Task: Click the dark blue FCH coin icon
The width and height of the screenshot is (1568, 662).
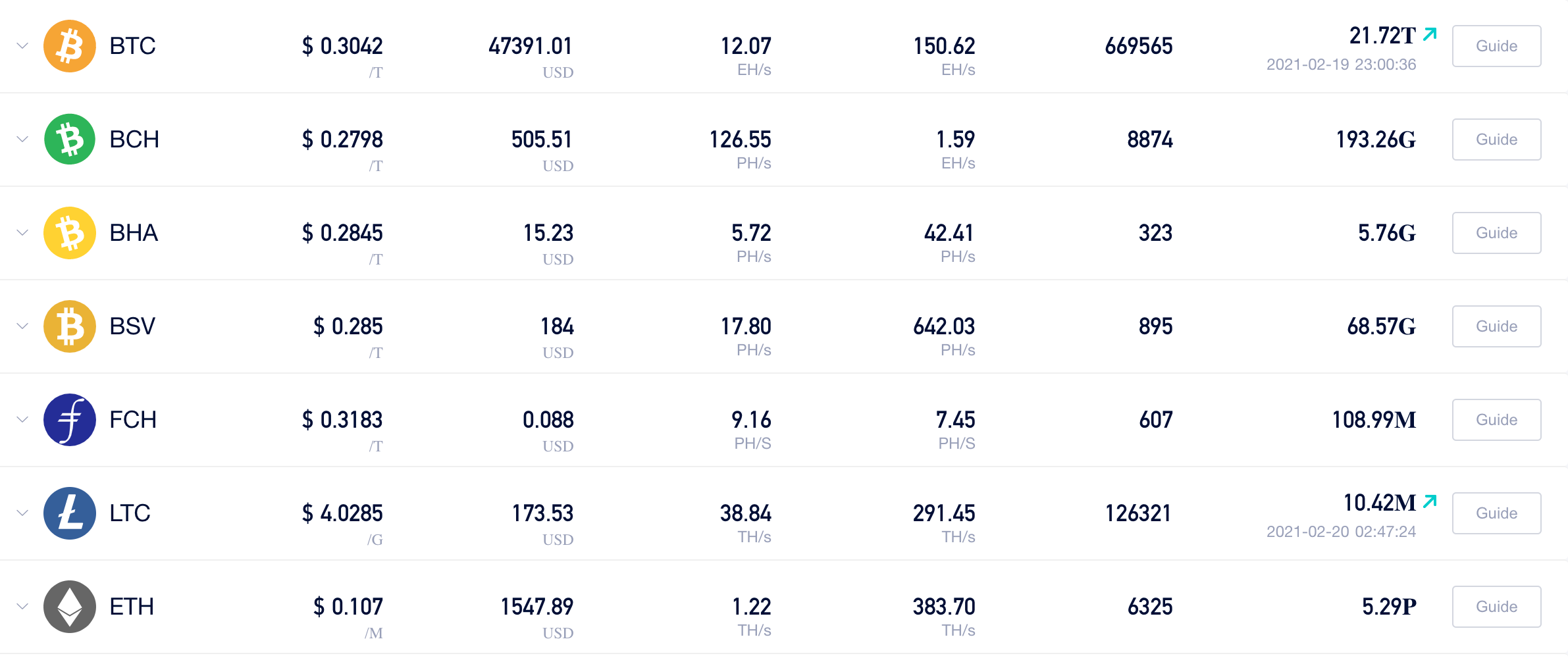Action: 70,420
